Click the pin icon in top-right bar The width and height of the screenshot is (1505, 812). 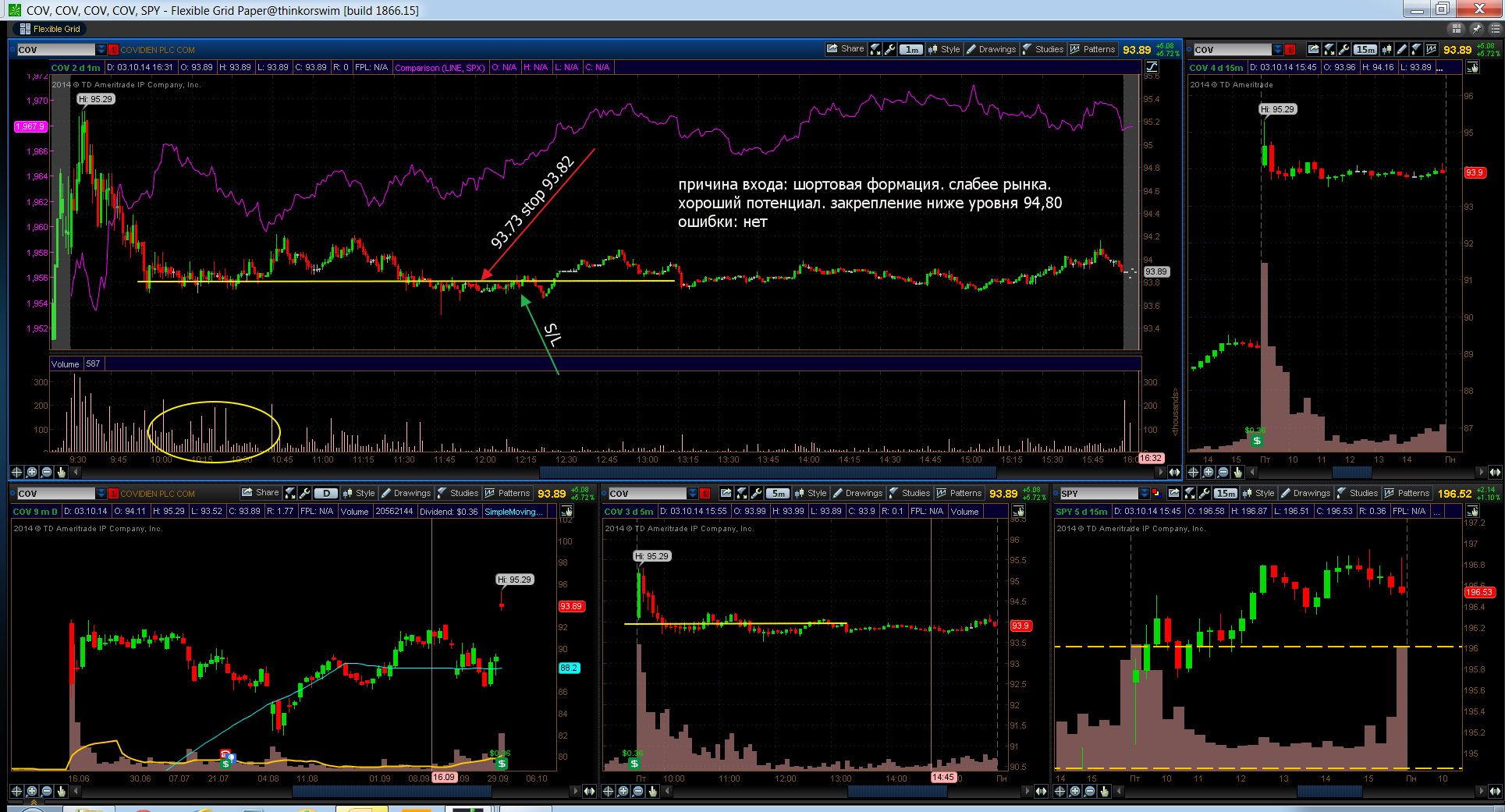click(x=1476, y=29)
